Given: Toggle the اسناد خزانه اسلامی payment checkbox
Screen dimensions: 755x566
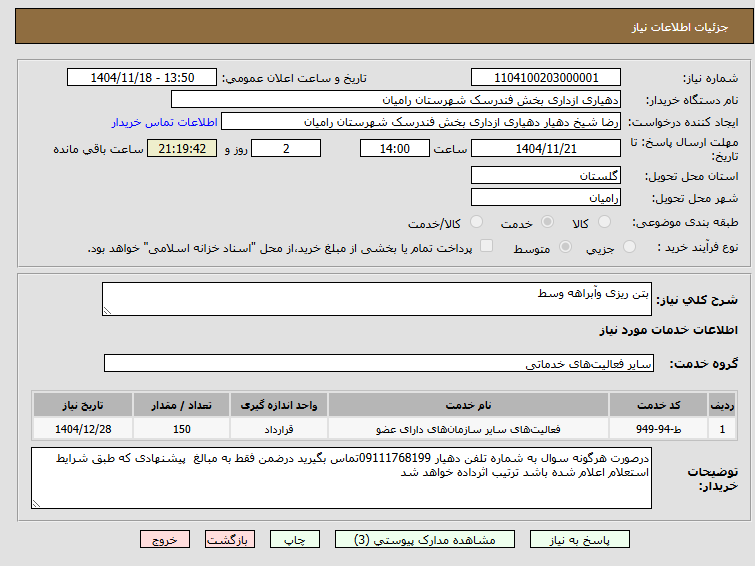Looking at the screenshot, I should pyautogui.click(x=487, y=246).
